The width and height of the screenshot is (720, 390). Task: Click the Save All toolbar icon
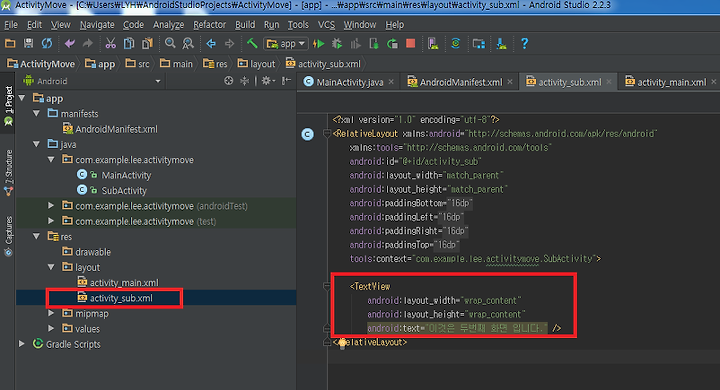(28, 44)
